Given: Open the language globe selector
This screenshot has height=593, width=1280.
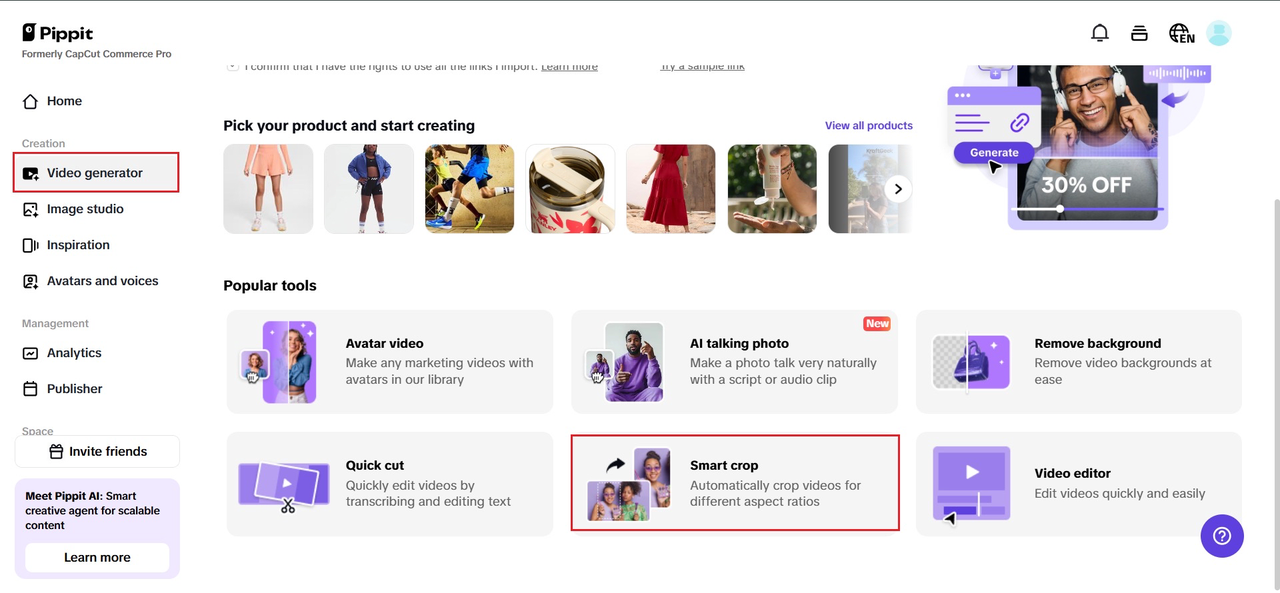Looking at the screenshot, I should 1181,33.
